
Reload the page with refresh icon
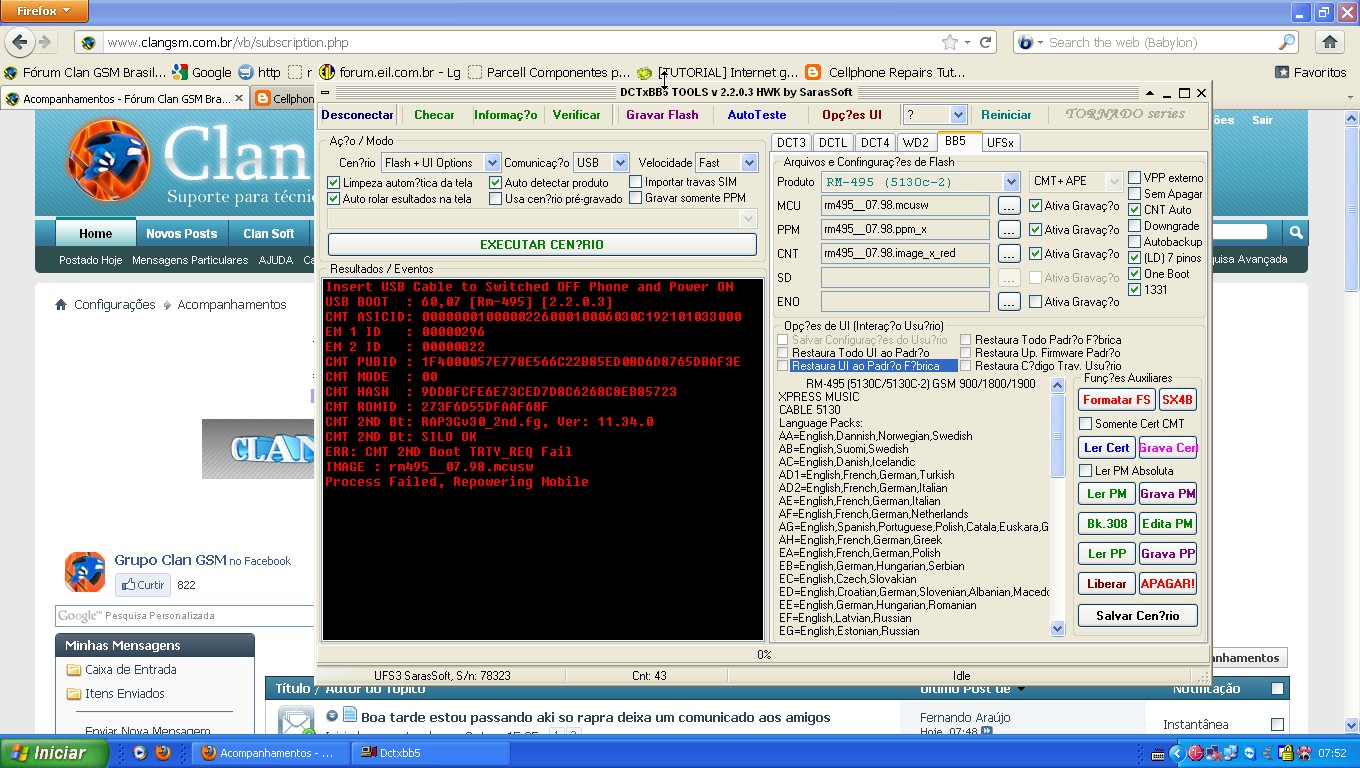985,43
